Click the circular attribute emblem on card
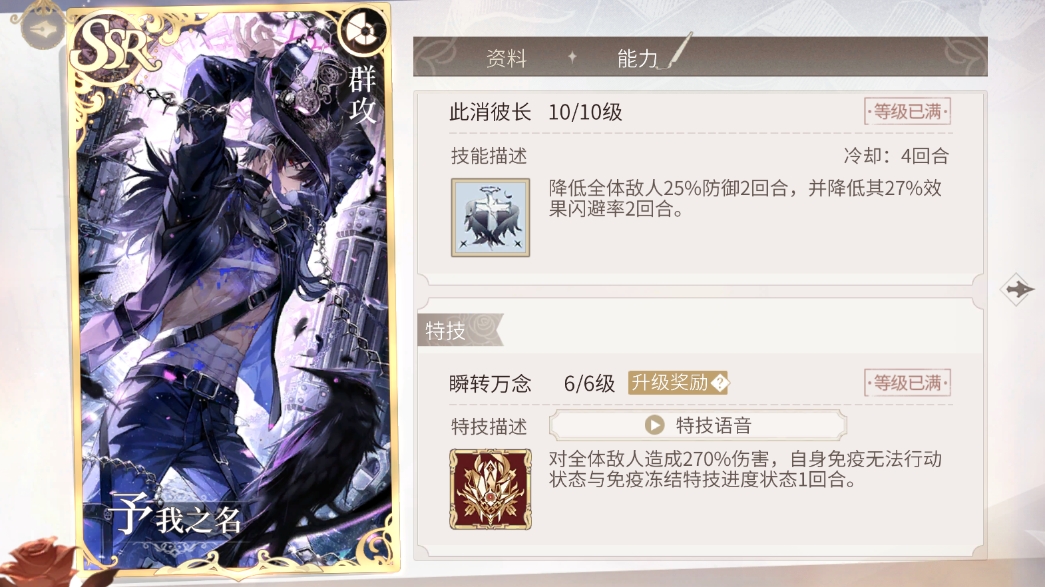 click(363, 31)
